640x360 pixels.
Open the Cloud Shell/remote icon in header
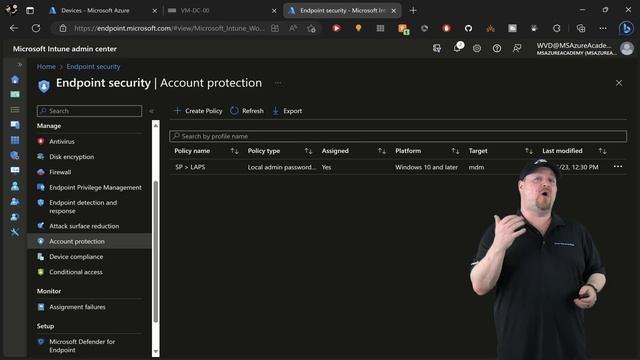pos(437,49)
